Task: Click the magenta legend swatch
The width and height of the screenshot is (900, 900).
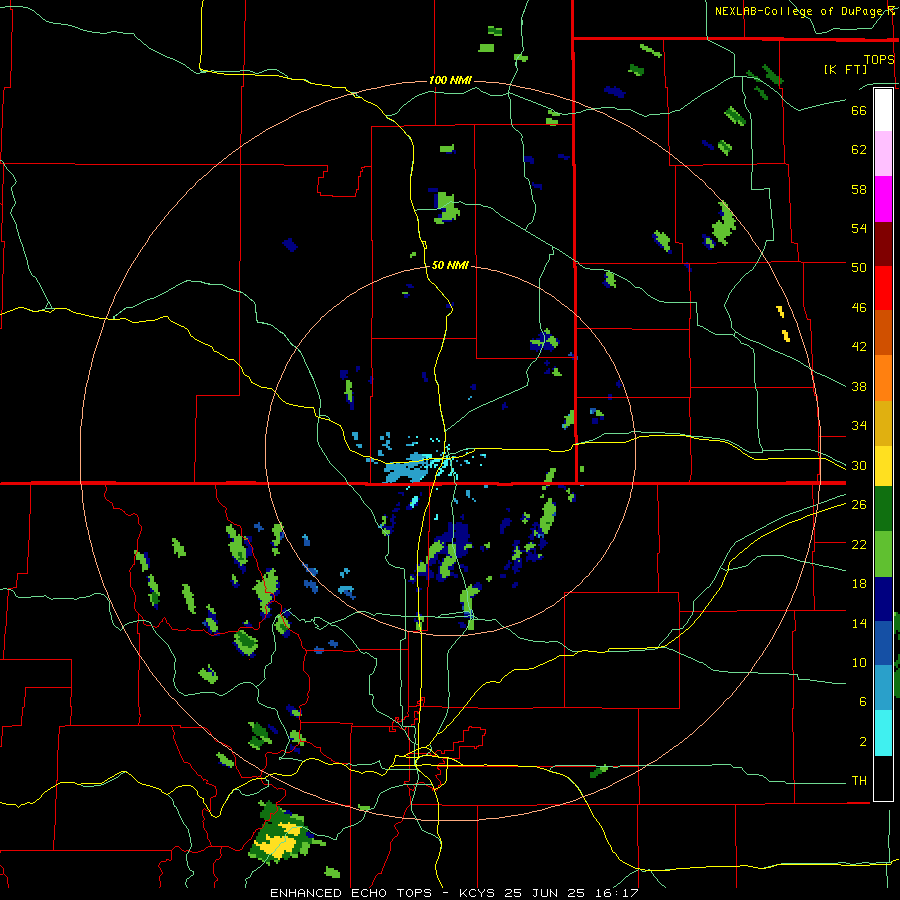Action: point(883,199)
